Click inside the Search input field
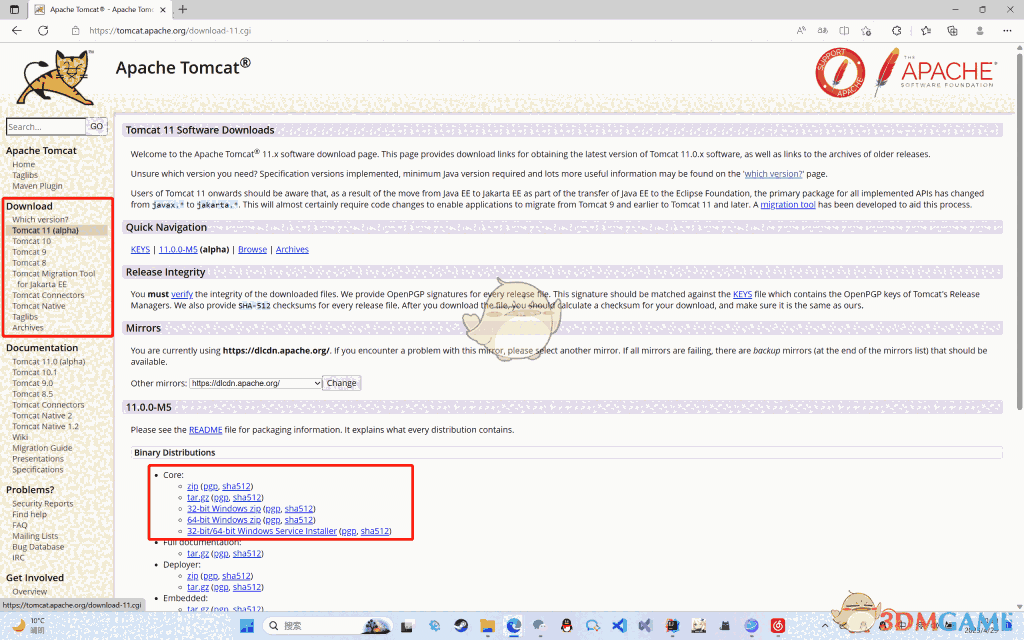Image resolution: width=1024 pixels, height=640 pixels. [x=44, y=125]
